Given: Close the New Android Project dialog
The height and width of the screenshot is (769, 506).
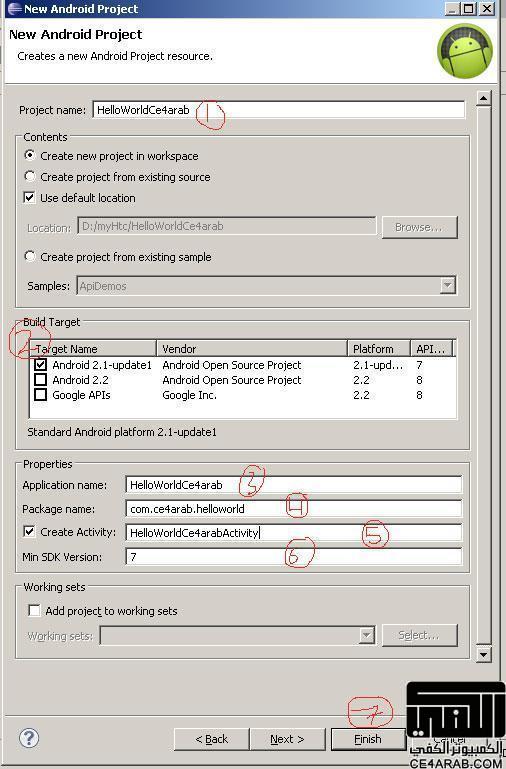Looking at the screenshot, I should click(485, 8).
